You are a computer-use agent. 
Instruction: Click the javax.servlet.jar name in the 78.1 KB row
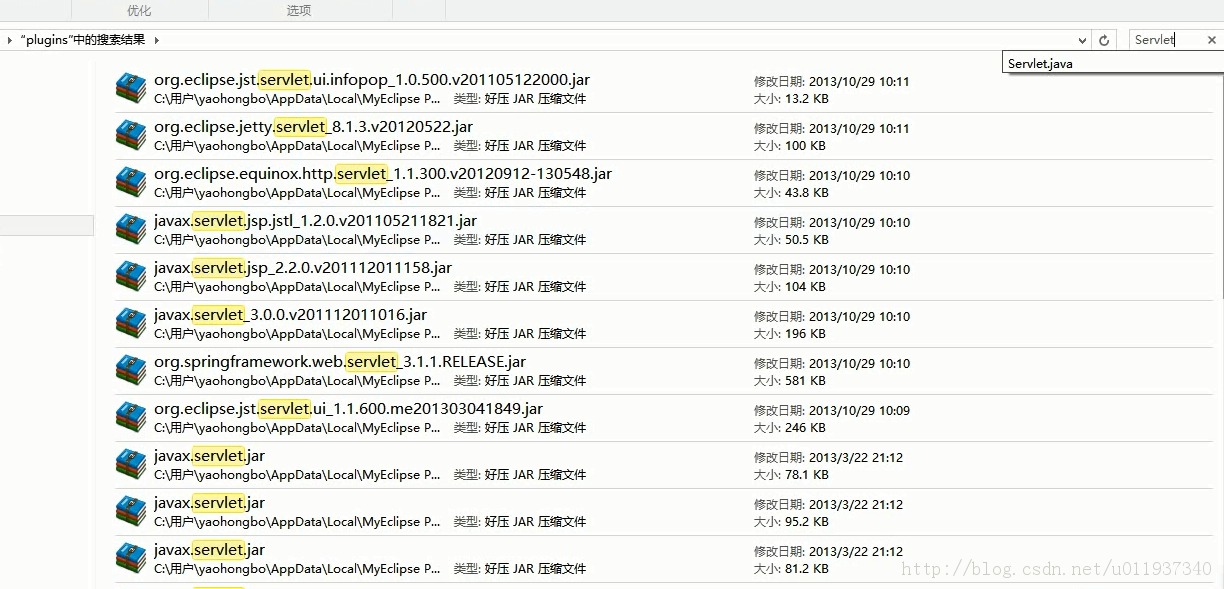[210, 455]
